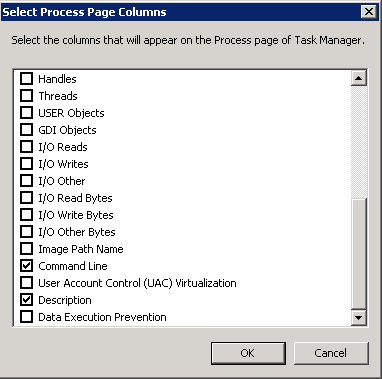Enable I/O Read Bytes column
Screen dimensions: 382x379
(26, 198)
